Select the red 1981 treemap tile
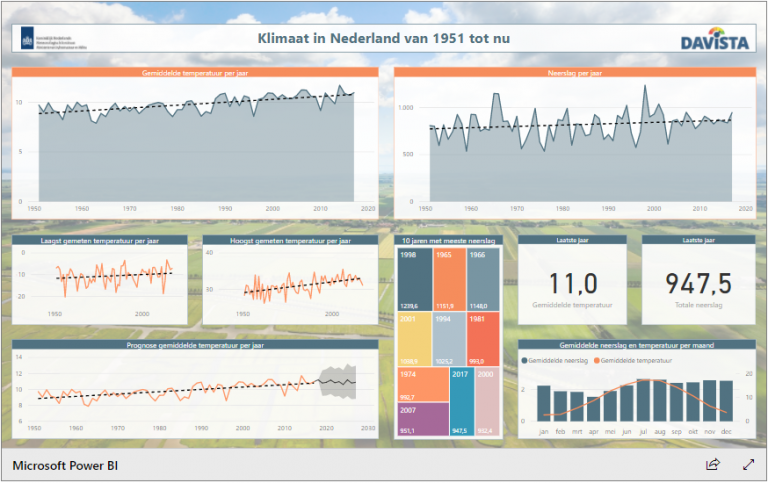Viewport: 768px width, 483px height. pyautogui.click(x=483, y=339)
